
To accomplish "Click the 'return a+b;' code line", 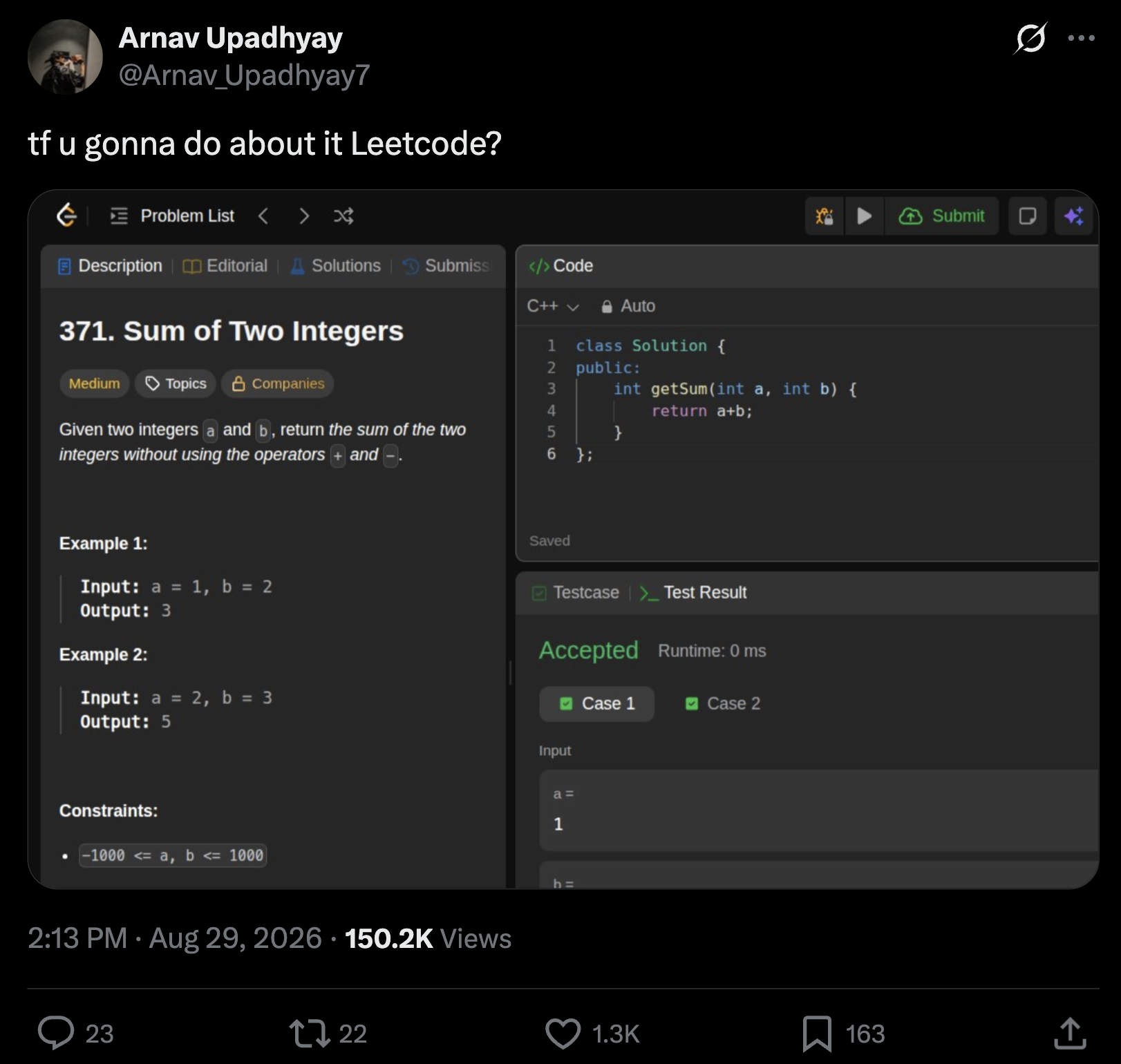I will [x=701, y=411].
